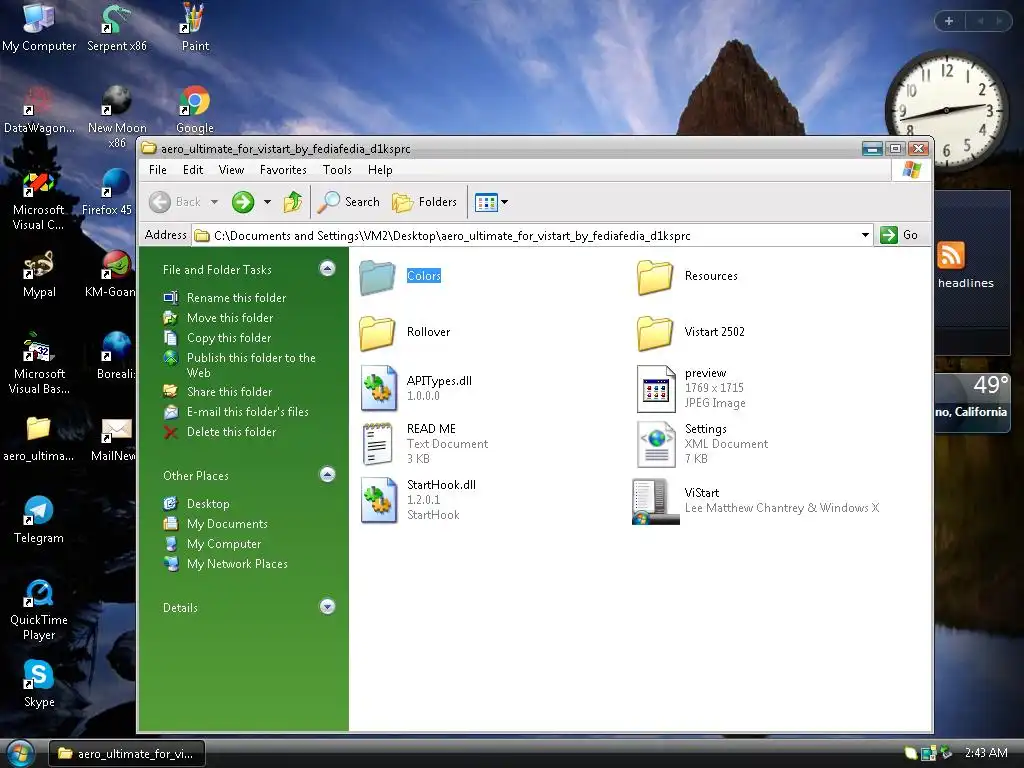Go to My Documents in Other Places
The image size is (1024, 768).
pyautogui.click(x=216, y=524)
